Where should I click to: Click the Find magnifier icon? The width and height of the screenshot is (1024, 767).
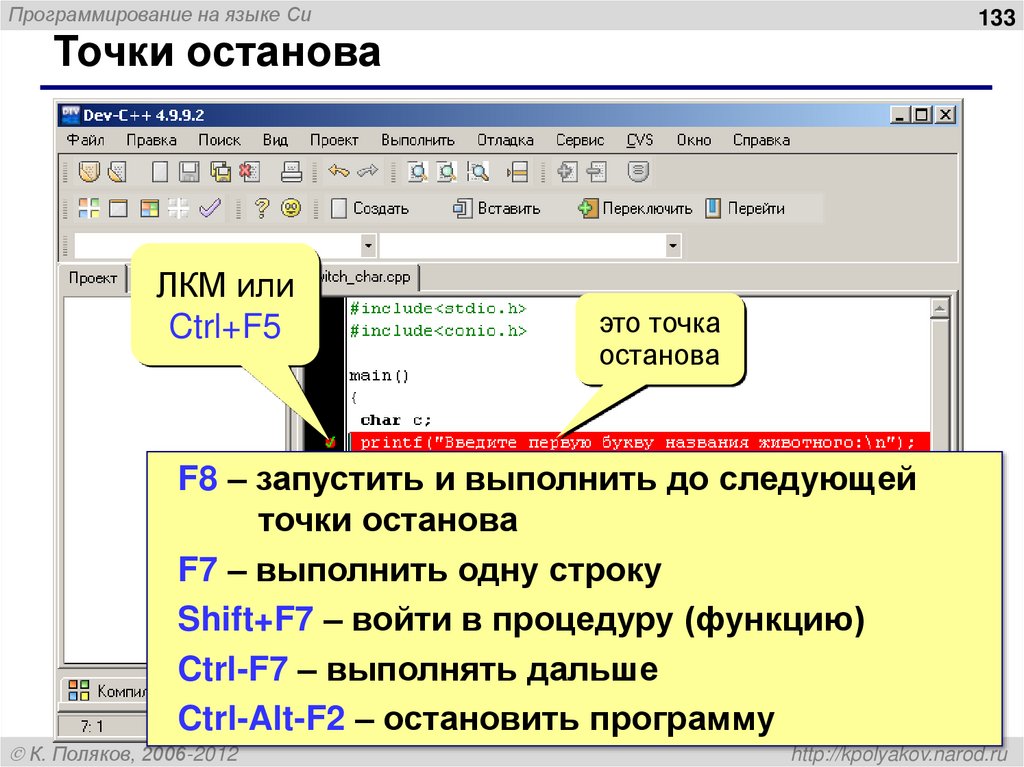[x=417, y=172]
